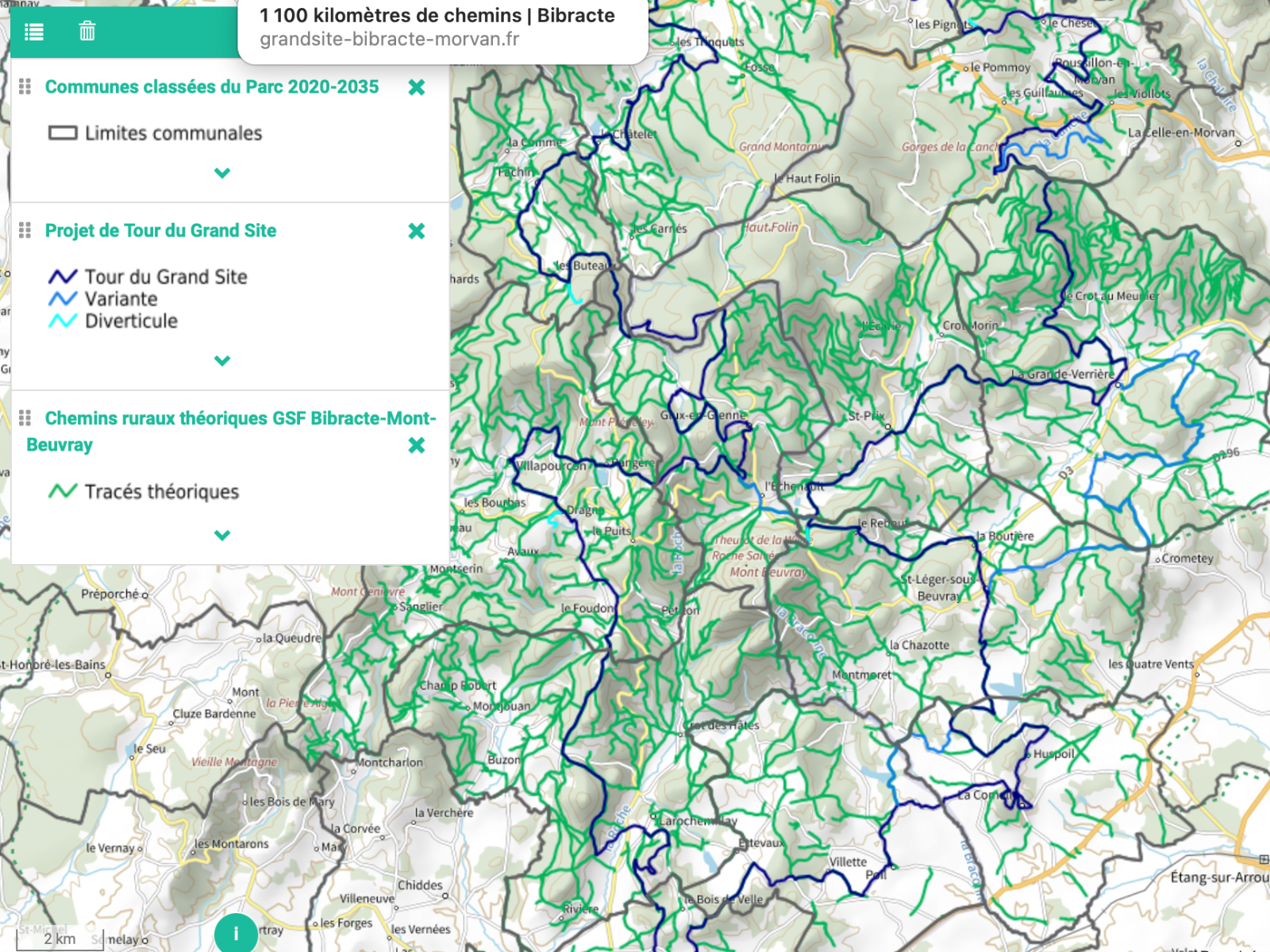Expand options under Tracés théoriques
Viewport: 1270px width, 952px height.
coord(222,535)
